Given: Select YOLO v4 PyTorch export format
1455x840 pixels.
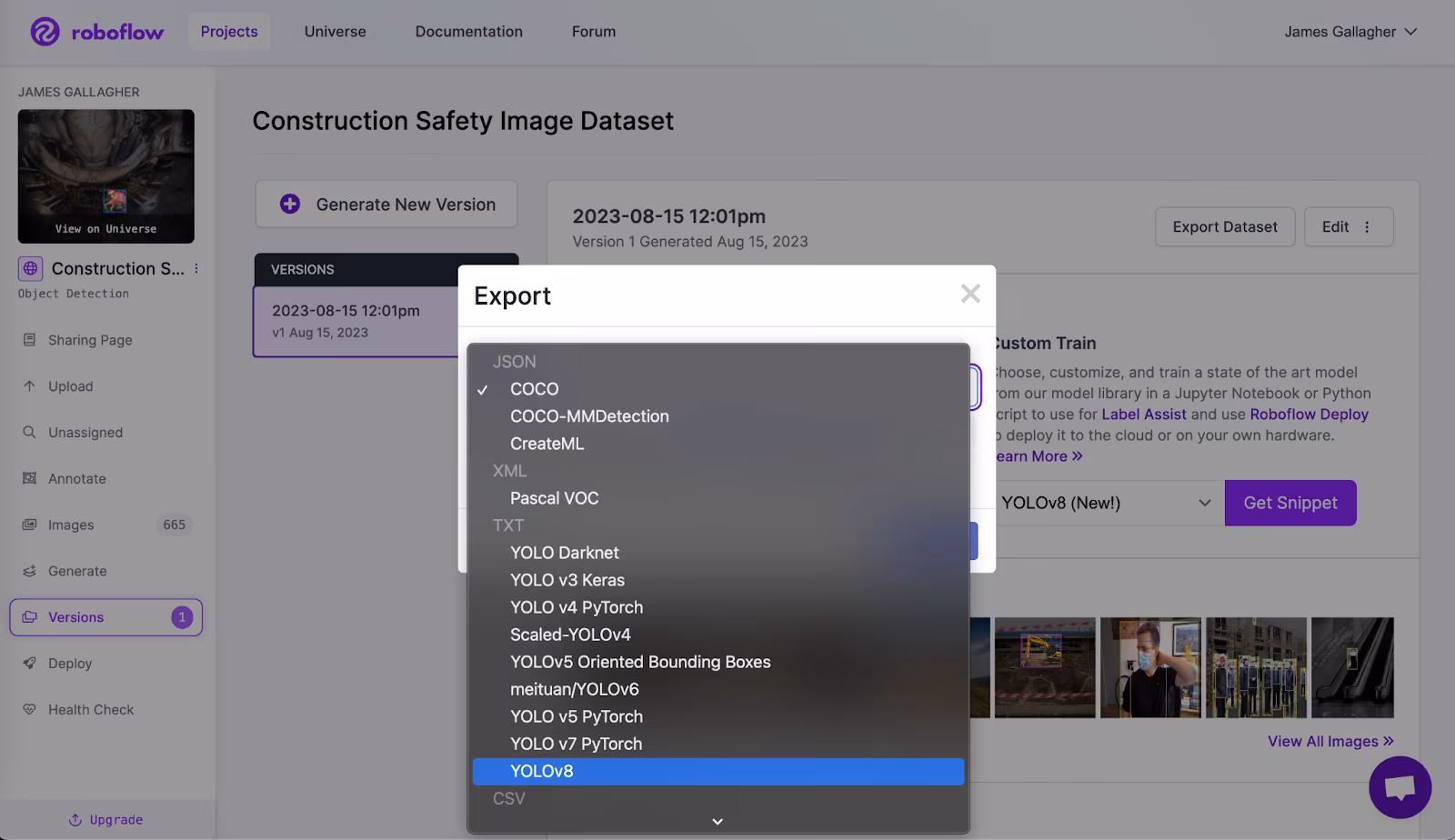Looking at the screenshot, I should click(718, 607).
